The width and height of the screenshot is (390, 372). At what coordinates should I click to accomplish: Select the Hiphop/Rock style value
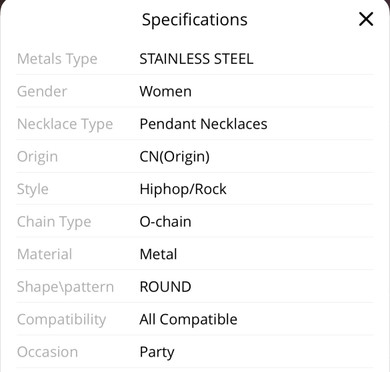pyautogui.click(x=183, y=189)
